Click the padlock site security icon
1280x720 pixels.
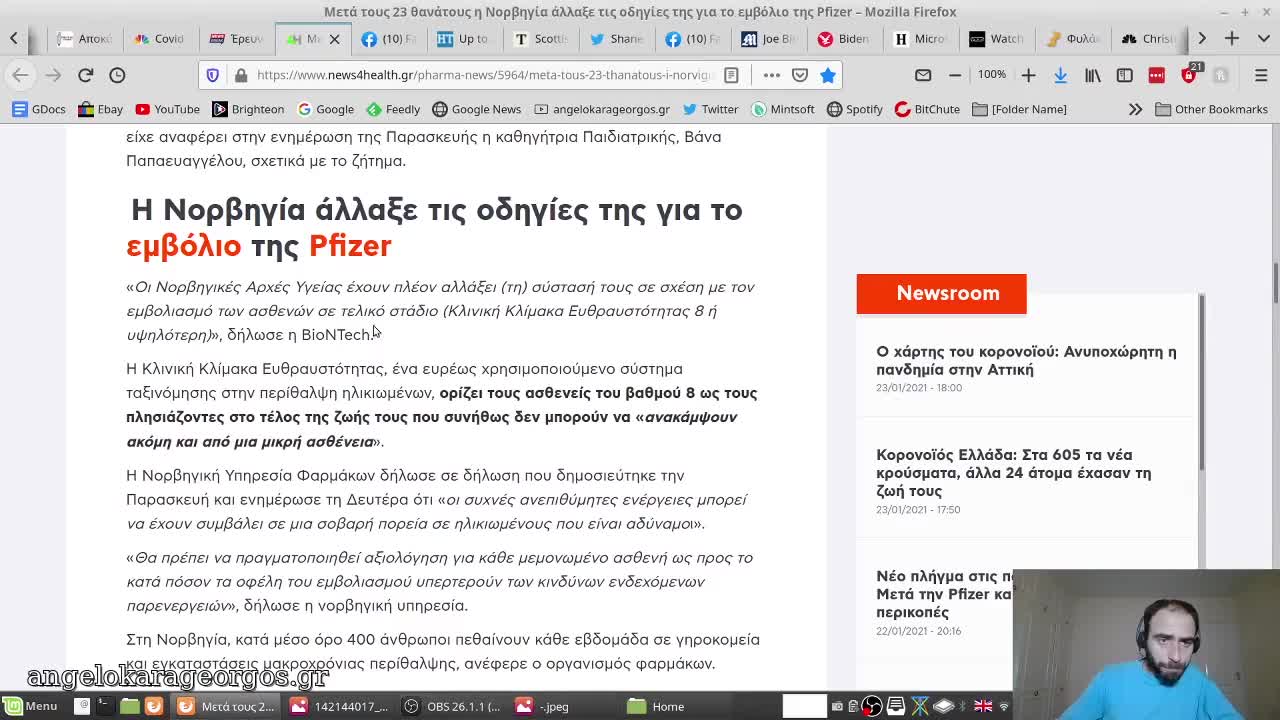click(240, 75)
